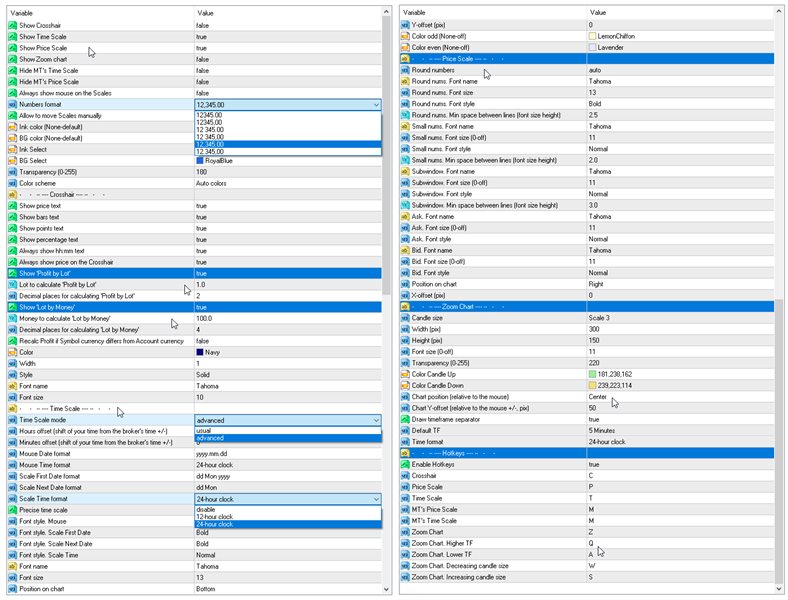This screenshot has width=788, height=600.
Task: Open the Time Scale mode dropdown arrow
Action: [376, 420]
